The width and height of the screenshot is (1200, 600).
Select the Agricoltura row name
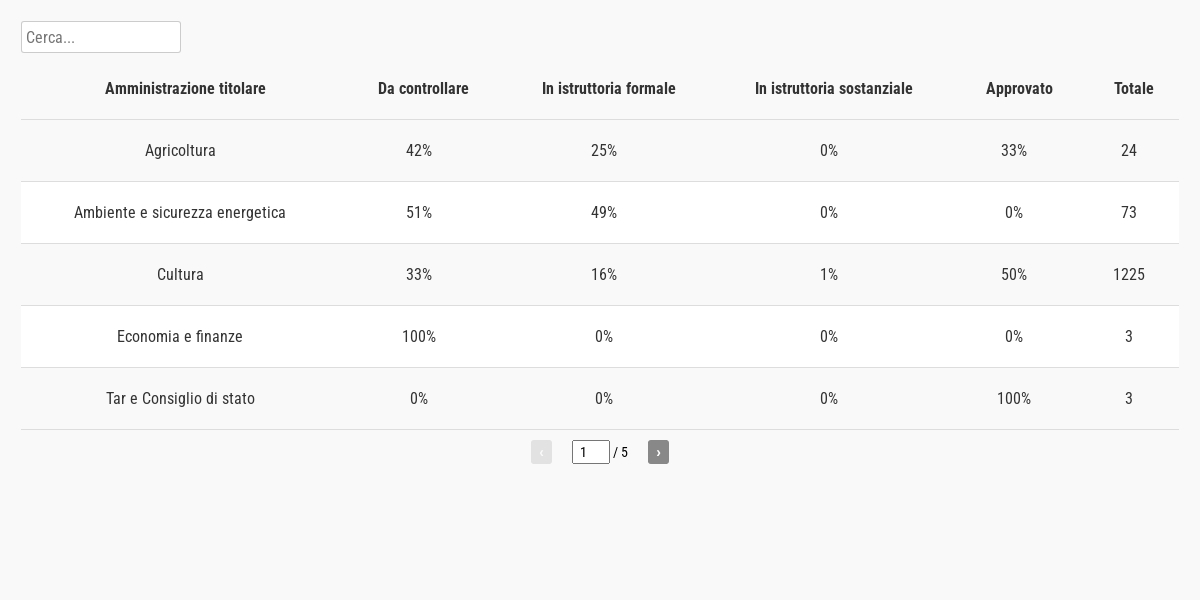(x=180, y=151)
